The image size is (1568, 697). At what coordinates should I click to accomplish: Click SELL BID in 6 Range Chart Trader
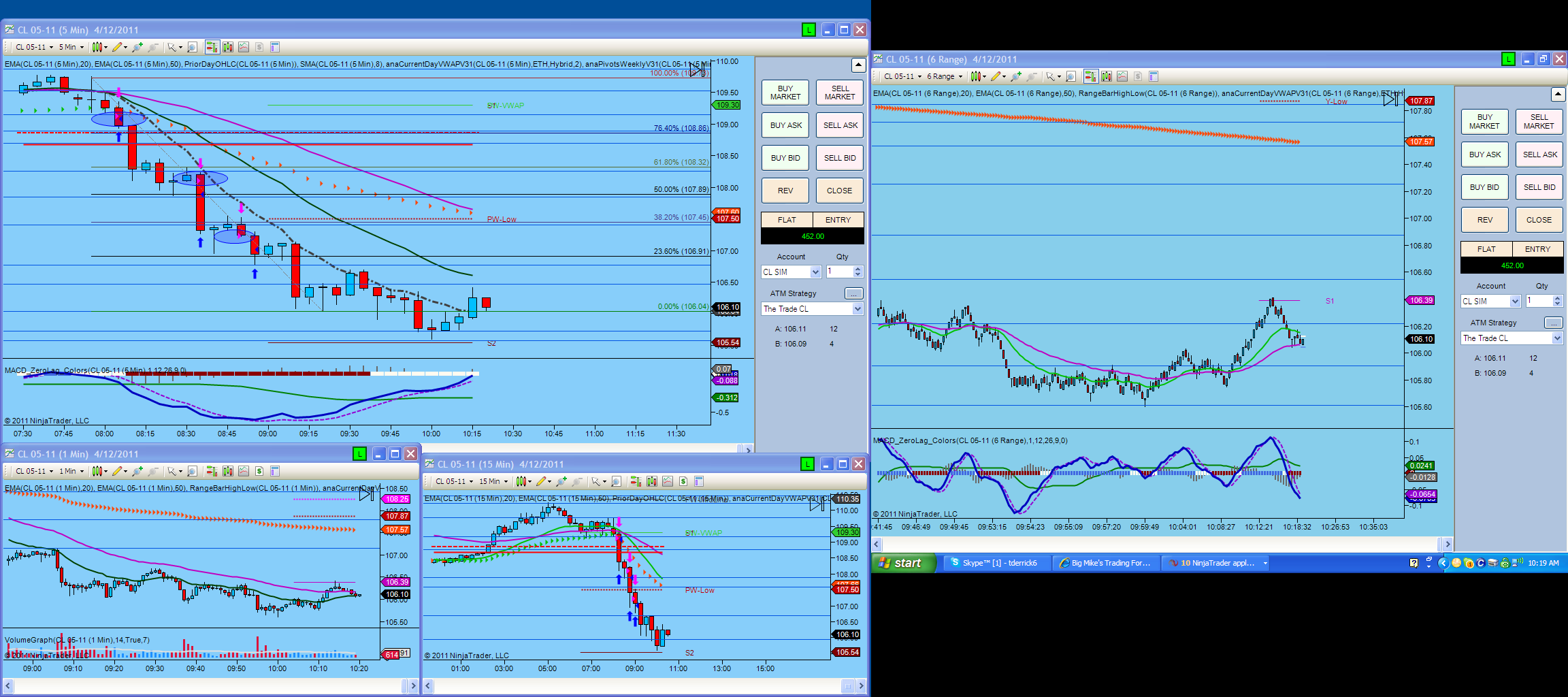coord(1539,187)
